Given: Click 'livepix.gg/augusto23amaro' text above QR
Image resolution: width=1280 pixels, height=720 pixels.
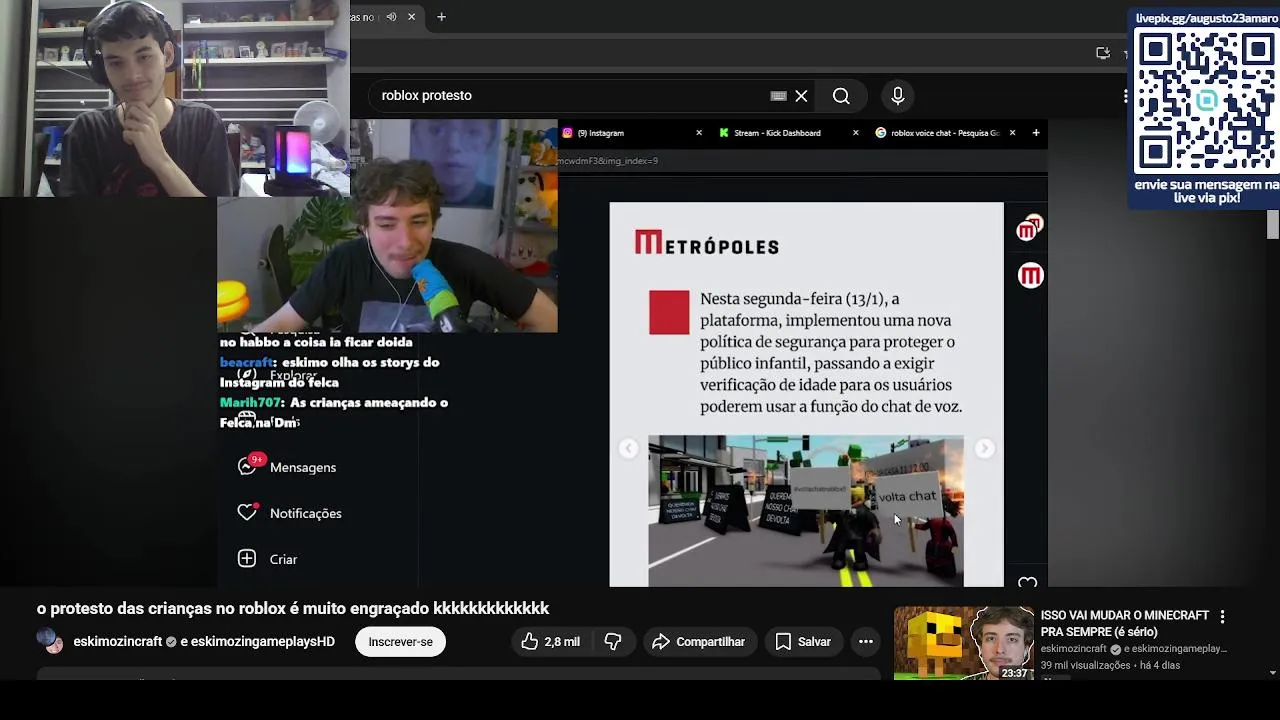Looking at the screenshot, I should (1205, 18).
